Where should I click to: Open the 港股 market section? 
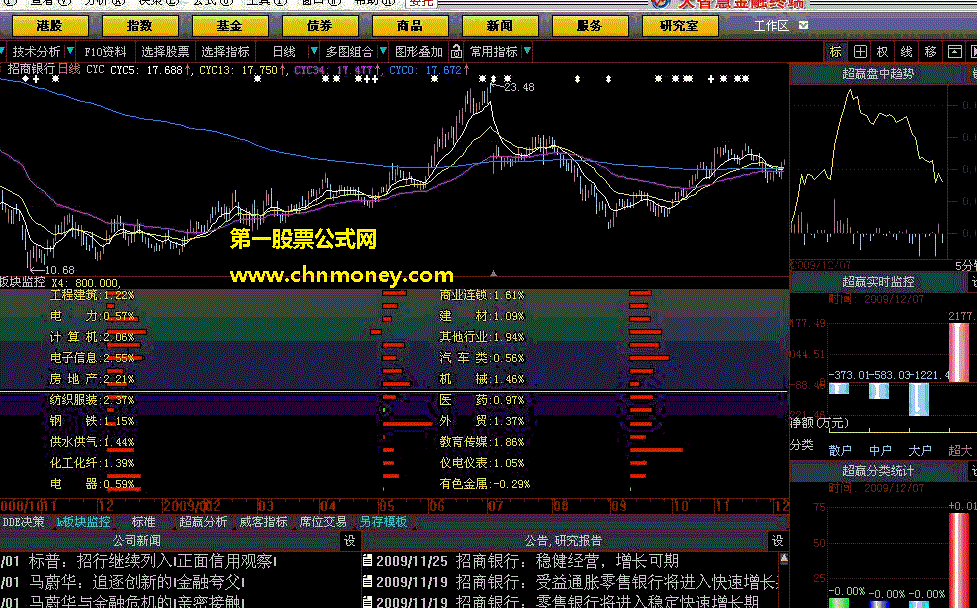click(x=50, y=26)
